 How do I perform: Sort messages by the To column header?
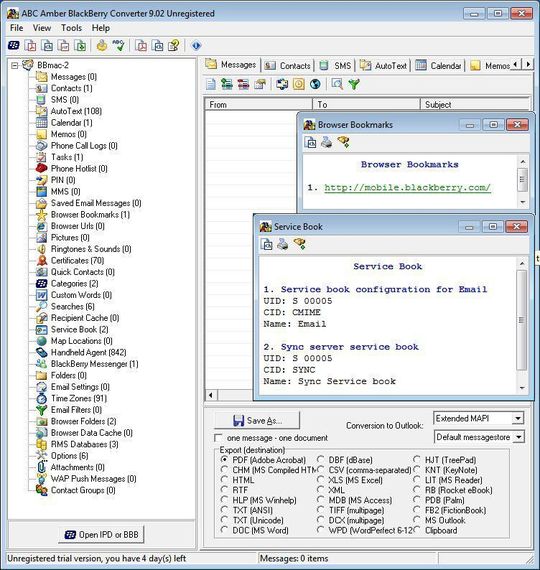click(x=366, y=104)
